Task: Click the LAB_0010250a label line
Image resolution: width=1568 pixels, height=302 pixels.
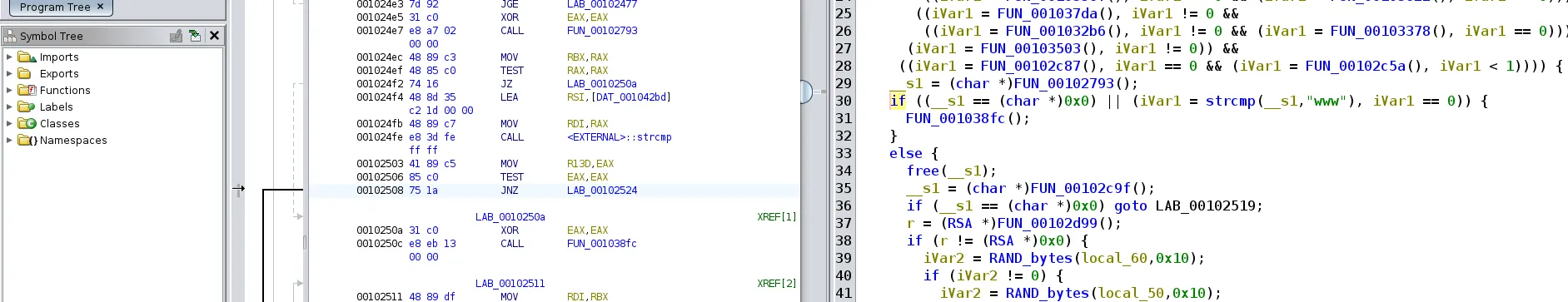Action: (510, 217)
